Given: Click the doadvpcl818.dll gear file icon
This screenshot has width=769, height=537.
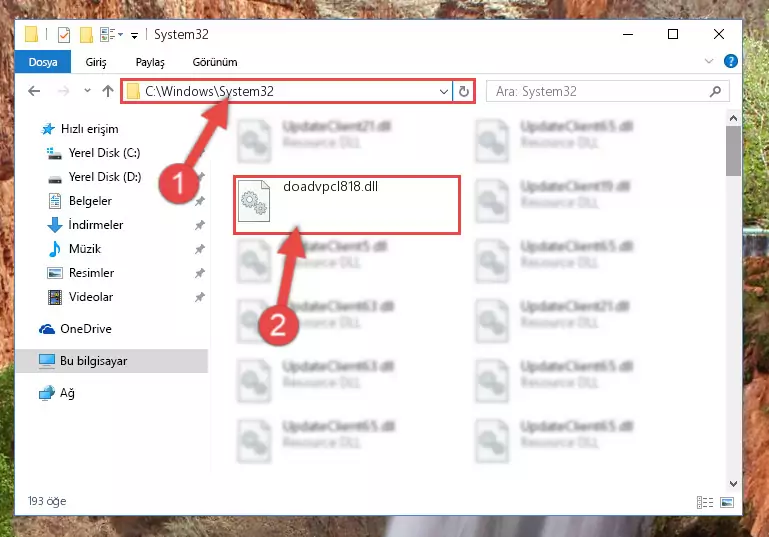Looking at the screenshot, I should (254, 201).
